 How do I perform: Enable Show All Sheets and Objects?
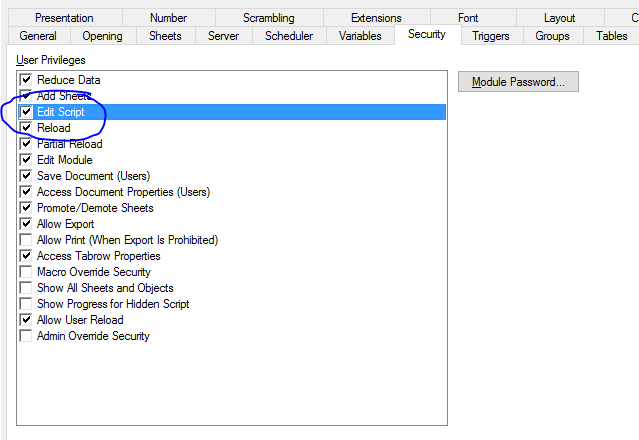pyautogui.click(x=26, y=288)
